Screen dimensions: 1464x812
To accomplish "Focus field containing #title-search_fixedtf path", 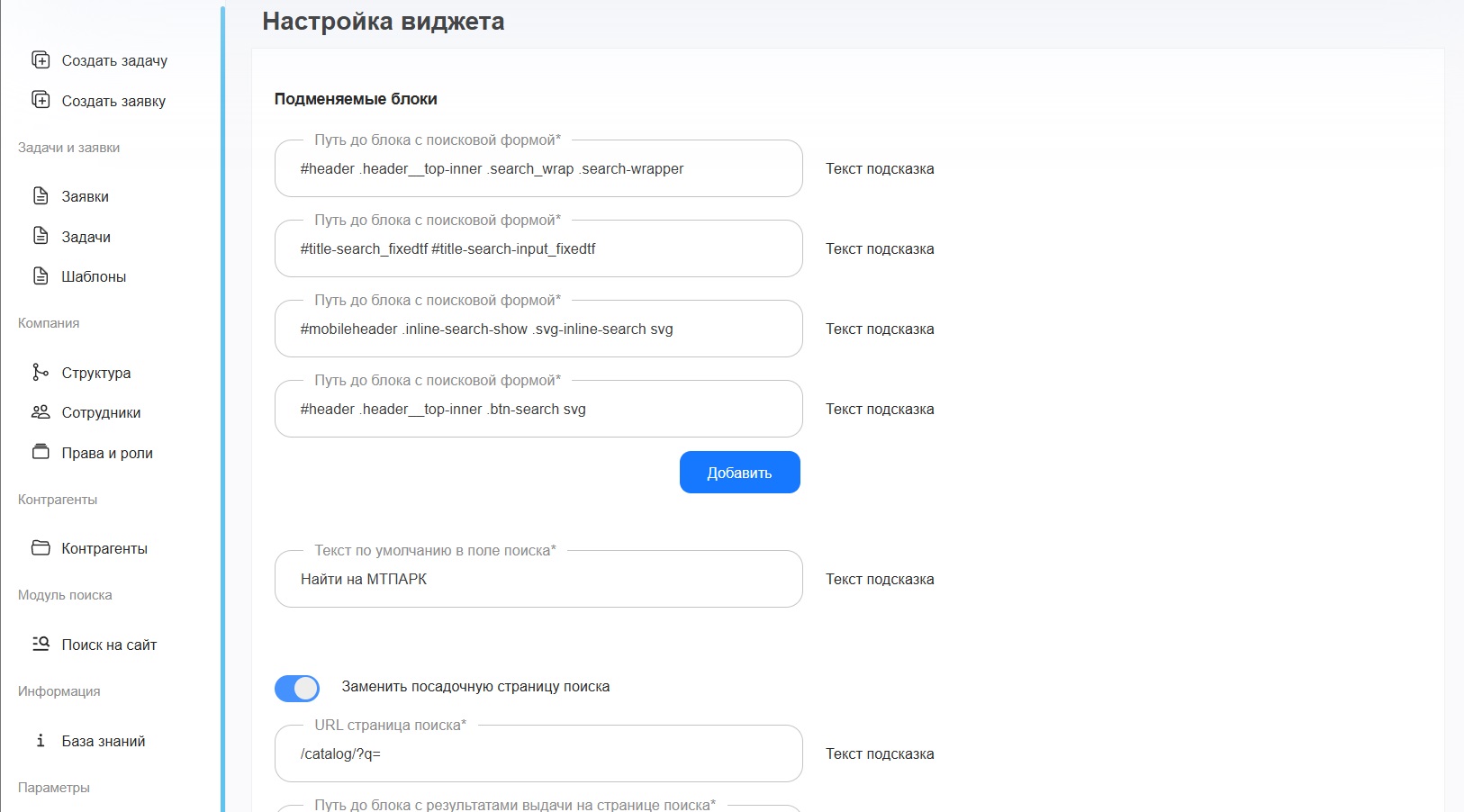I will (x=538, y=248).
